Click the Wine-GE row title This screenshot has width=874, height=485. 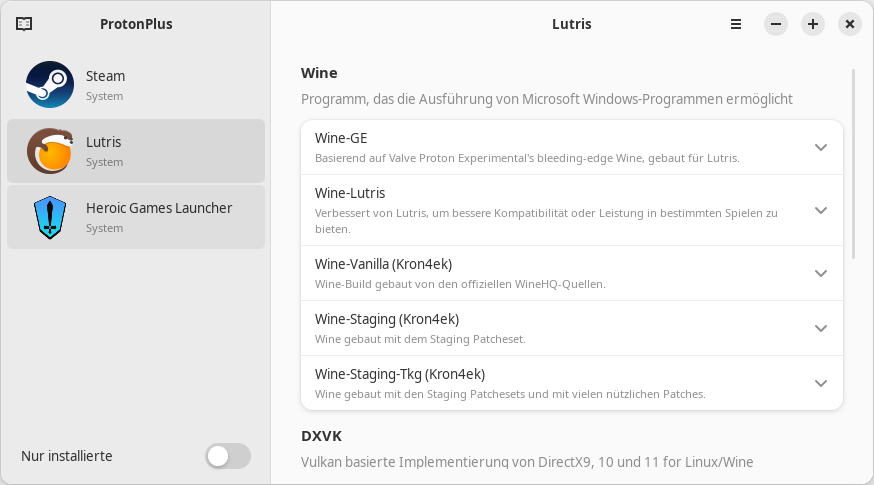pos(341,138)
